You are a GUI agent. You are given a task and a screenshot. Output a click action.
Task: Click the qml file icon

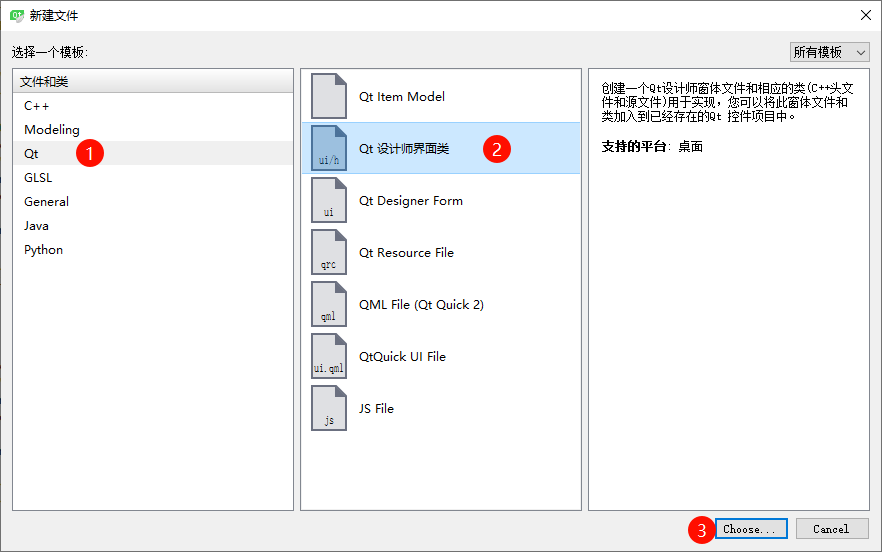(329, 304)
